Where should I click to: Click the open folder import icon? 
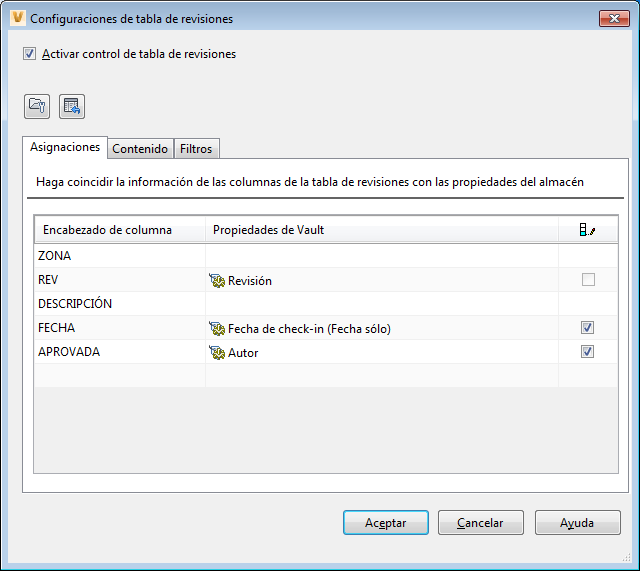pyautogui.click(x=37, y=105)
